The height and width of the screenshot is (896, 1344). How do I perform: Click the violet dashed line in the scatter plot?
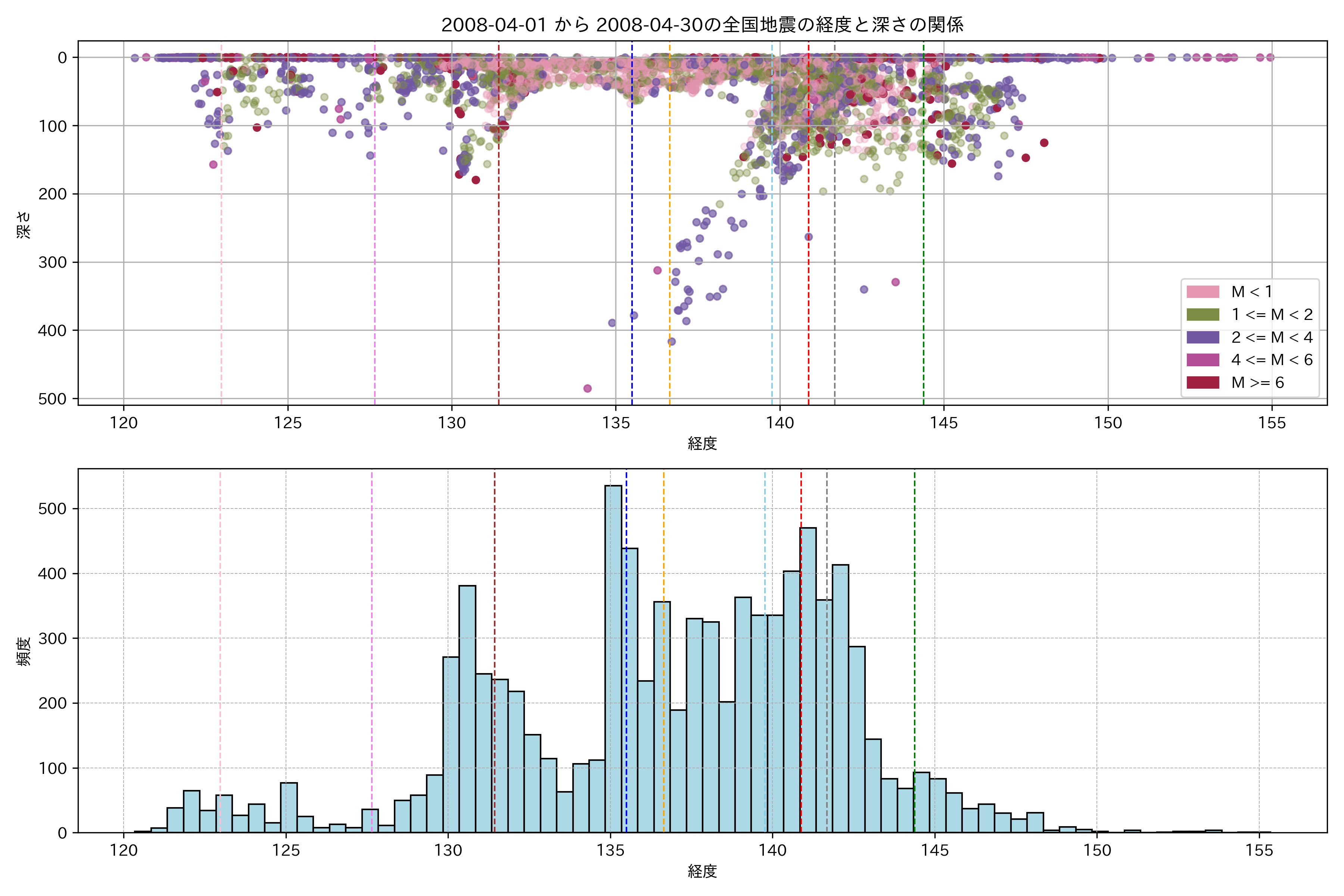(375, 228)
